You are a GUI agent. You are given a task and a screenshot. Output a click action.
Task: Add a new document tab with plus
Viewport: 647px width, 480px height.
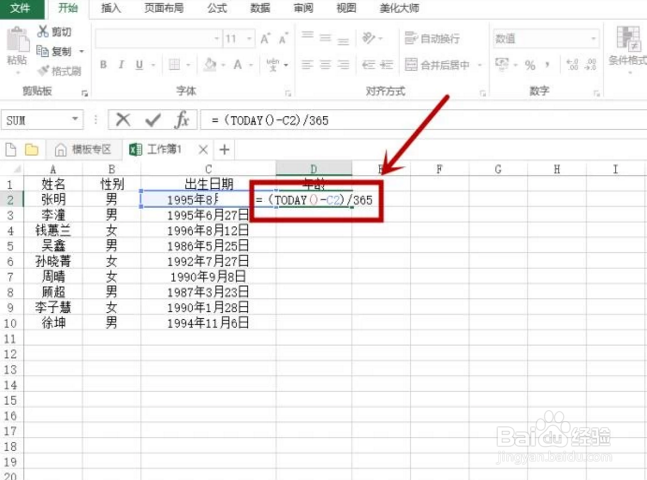(224, 149)
